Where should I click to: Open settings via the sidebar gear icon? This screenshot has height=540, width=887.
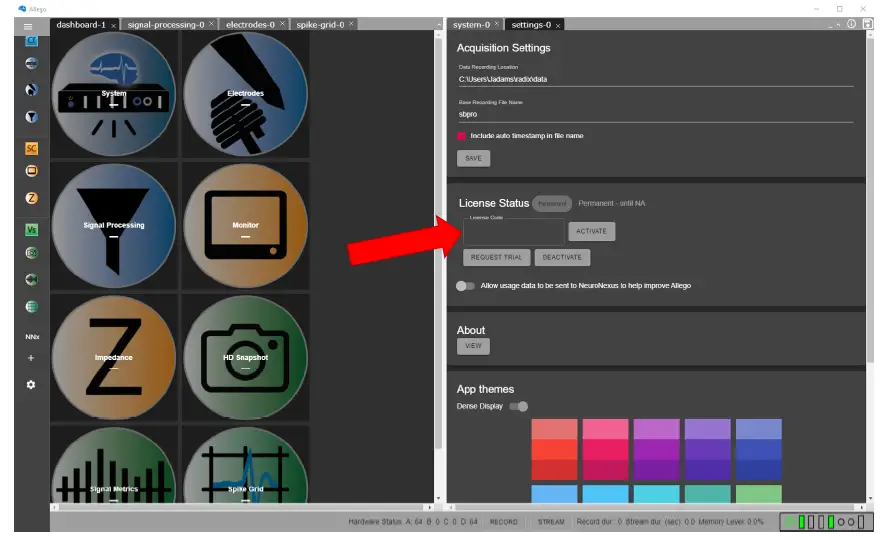[x=31, y=385]
